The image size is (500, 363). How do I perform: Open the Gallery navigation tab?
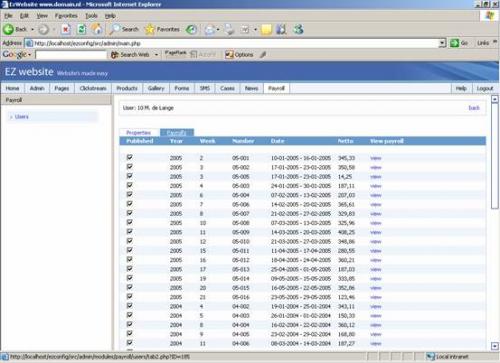pyautogui.click(x=156, y=88)
